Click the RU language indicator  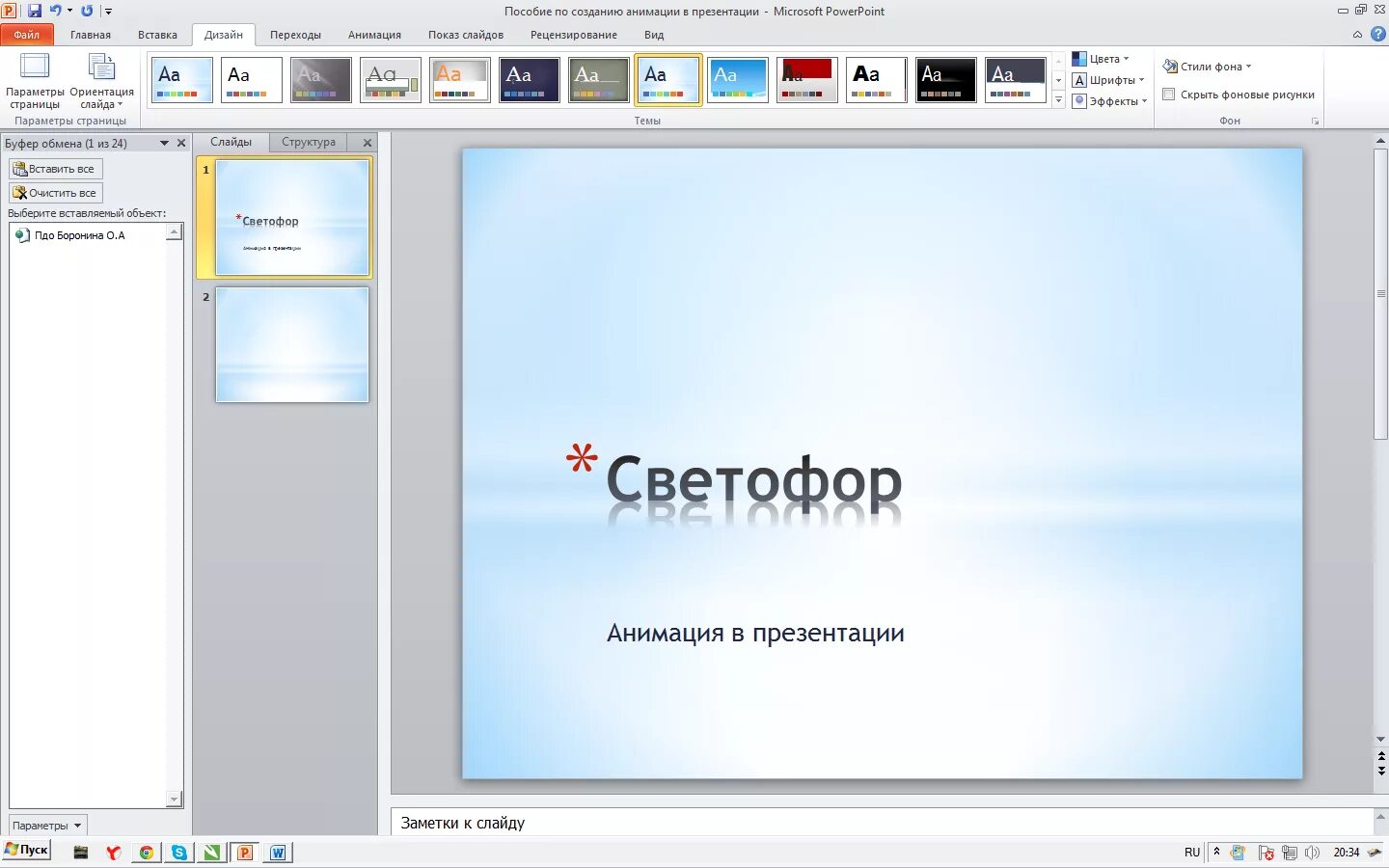pos(1192,853)
